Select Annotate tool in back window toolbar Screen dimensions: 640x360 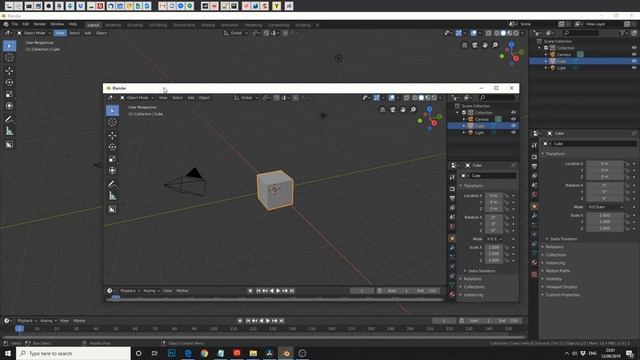point(9,119)
